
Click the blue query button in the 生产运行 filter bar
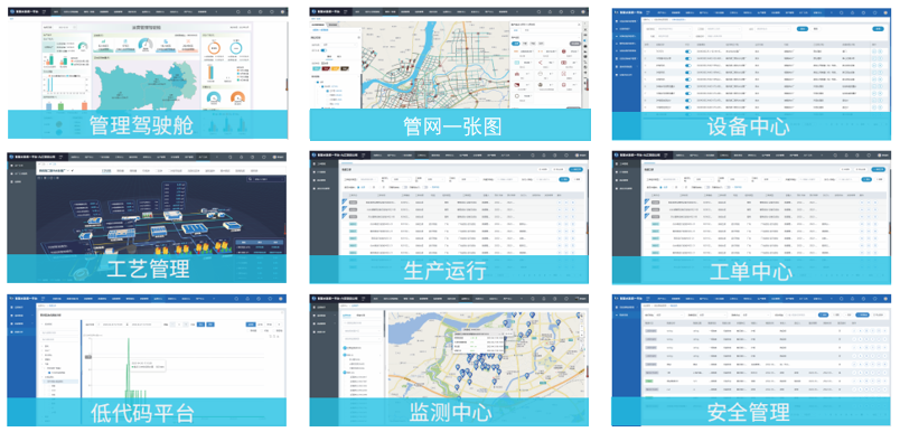click(x=566, y=181)
